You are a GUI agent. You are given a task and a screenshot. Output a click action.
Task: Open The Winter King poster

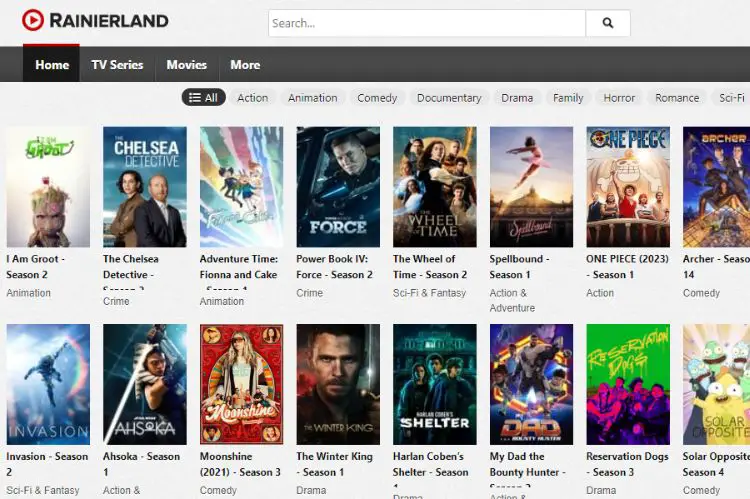coord(338,384)
